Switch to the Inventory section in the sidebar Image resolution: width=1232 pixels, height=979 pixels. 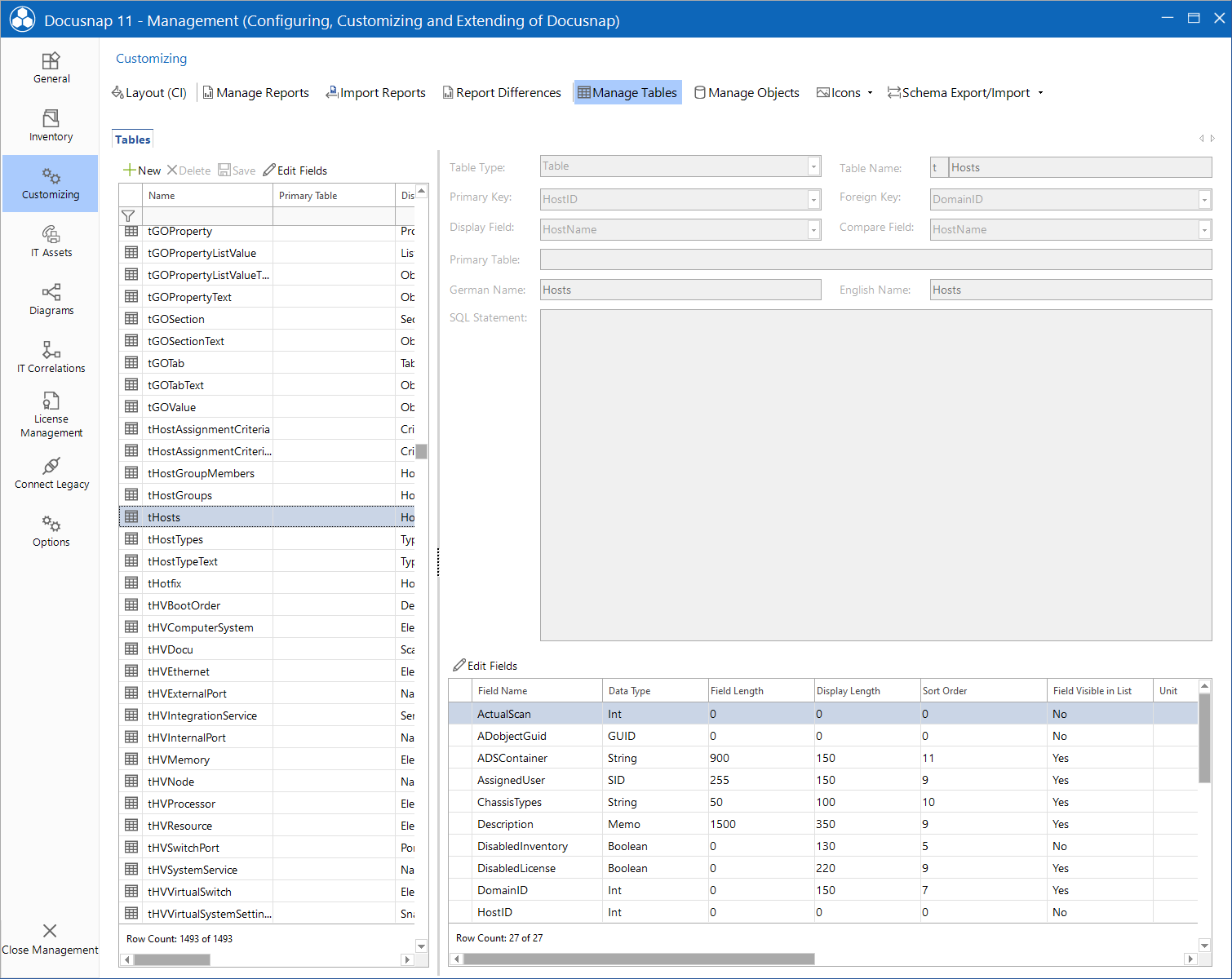pyautogui.click(x=51, y=126)
